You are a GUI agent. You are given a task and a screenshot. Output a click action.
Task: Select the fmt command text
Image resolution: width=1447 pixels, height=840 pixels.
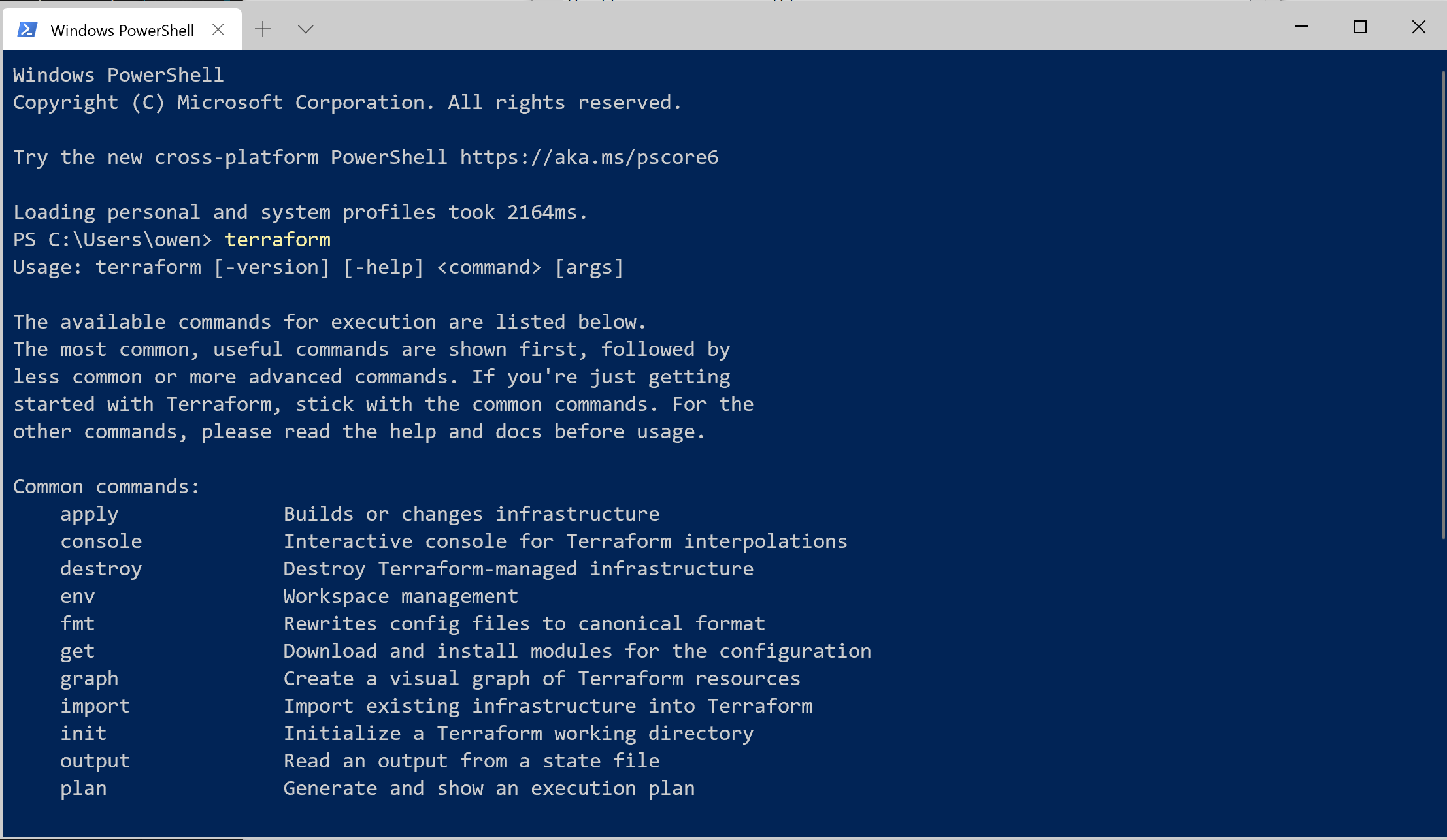point(77,623)
